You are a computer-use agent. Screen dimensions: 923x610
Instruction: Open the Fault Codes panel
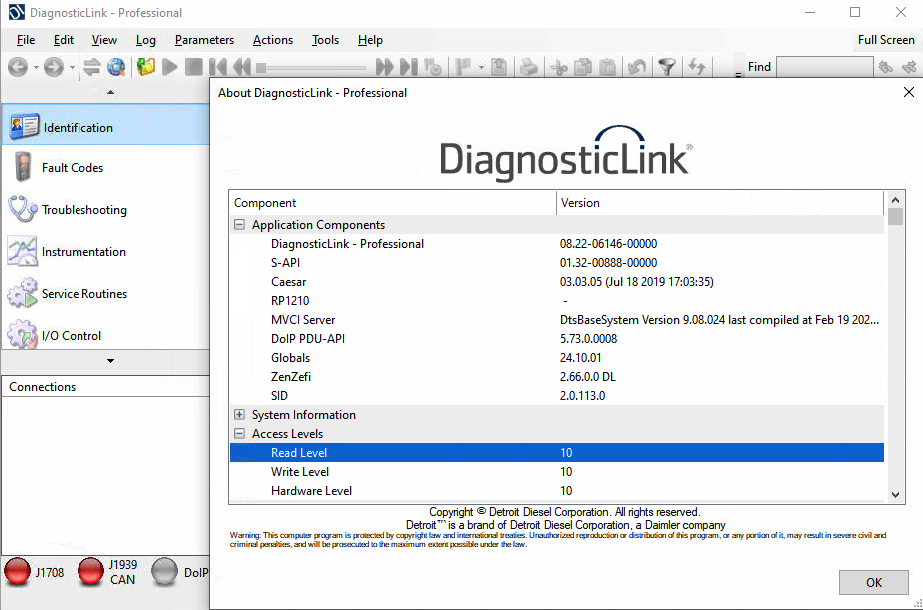(x=106, y=168)
